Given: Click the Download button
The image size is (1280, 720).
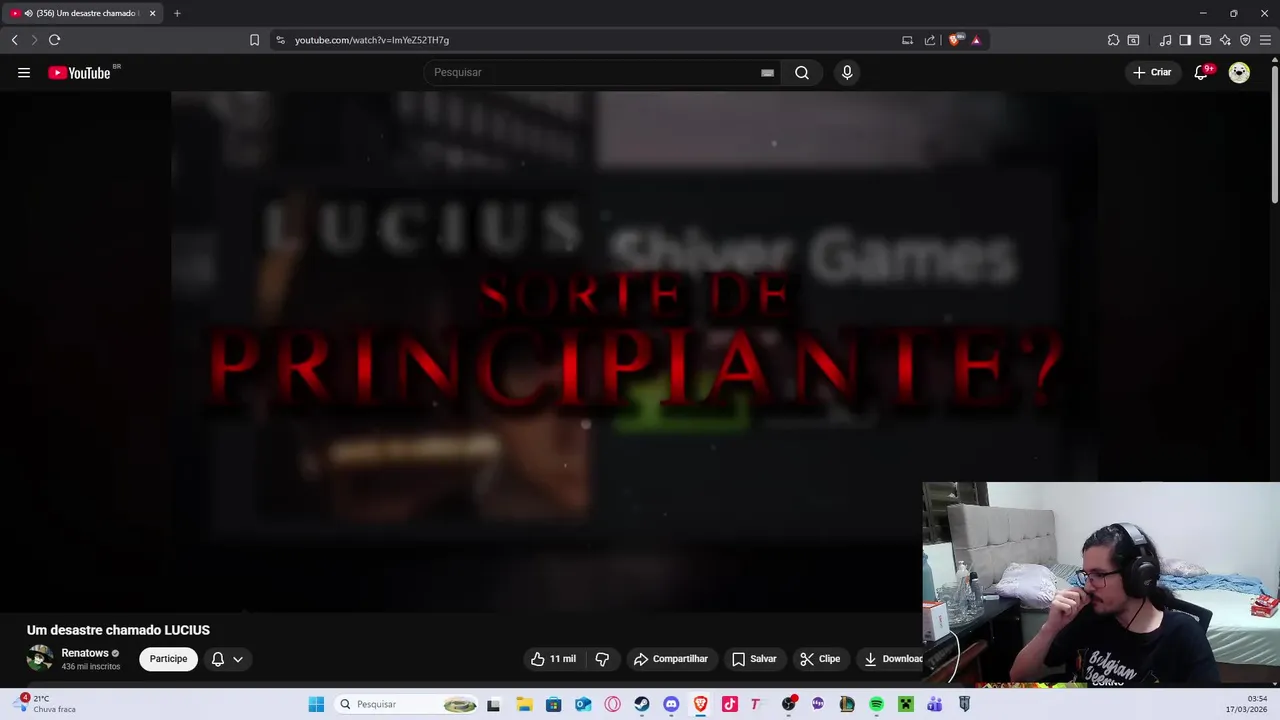Looking at the screenshot, I should 892,659.
